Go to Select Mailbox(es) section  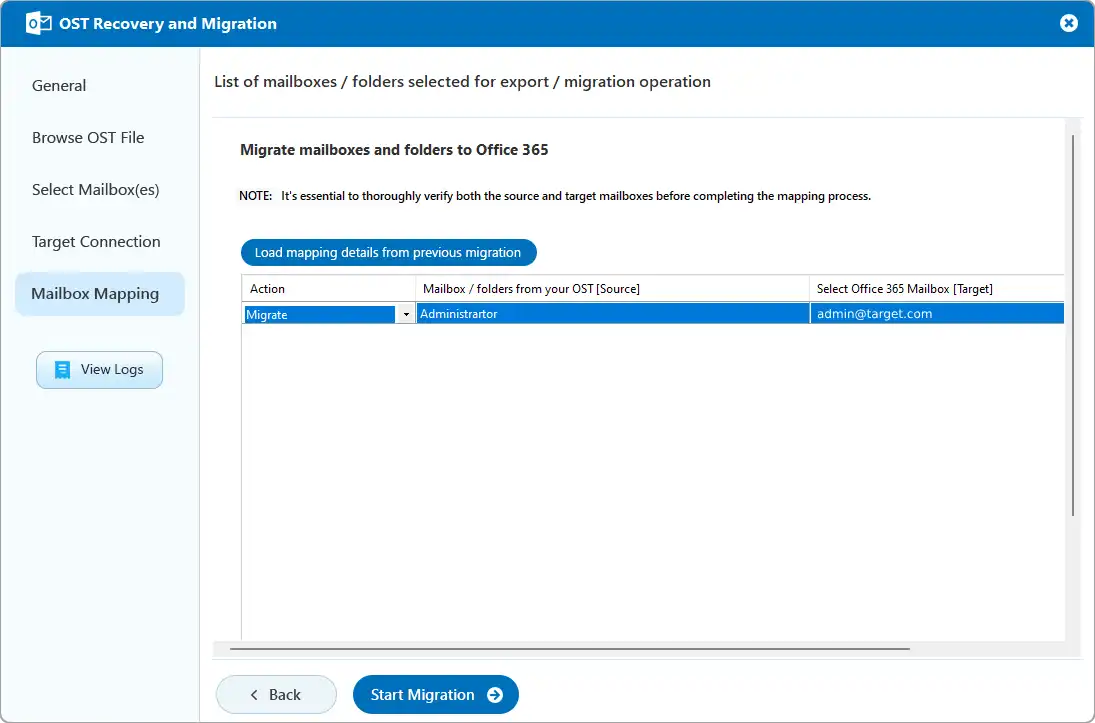94,189
